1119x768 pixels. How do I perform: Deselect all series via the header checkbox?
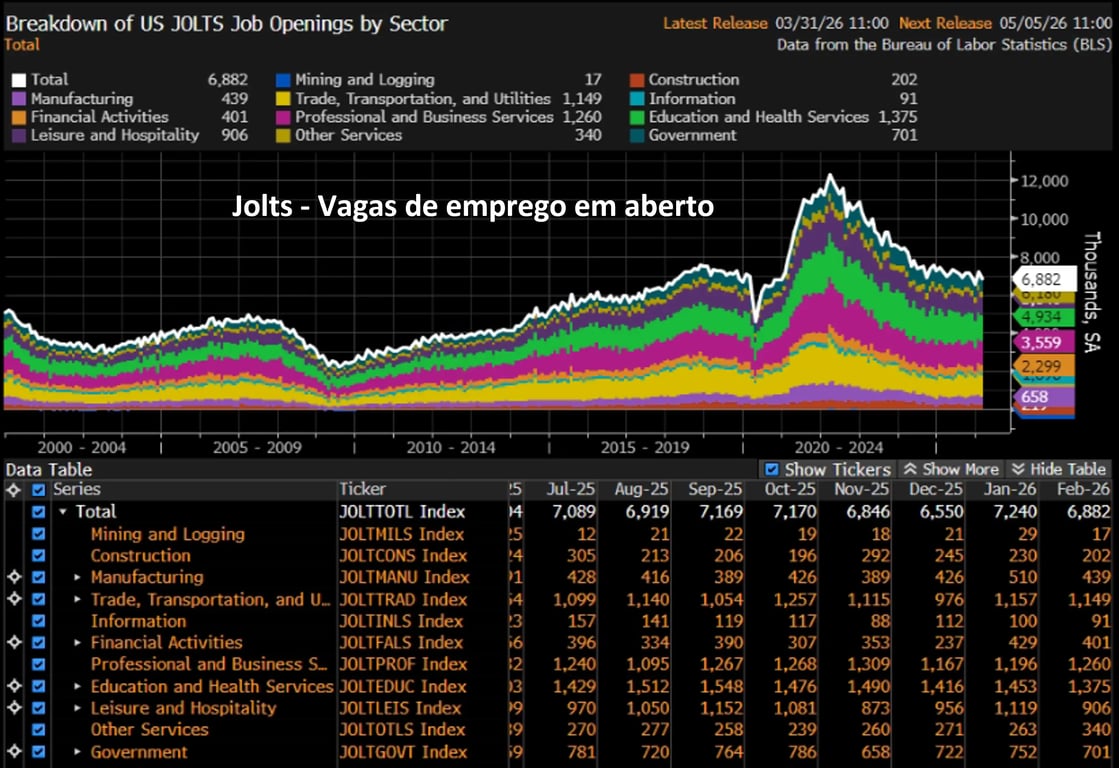coord(39,490)
